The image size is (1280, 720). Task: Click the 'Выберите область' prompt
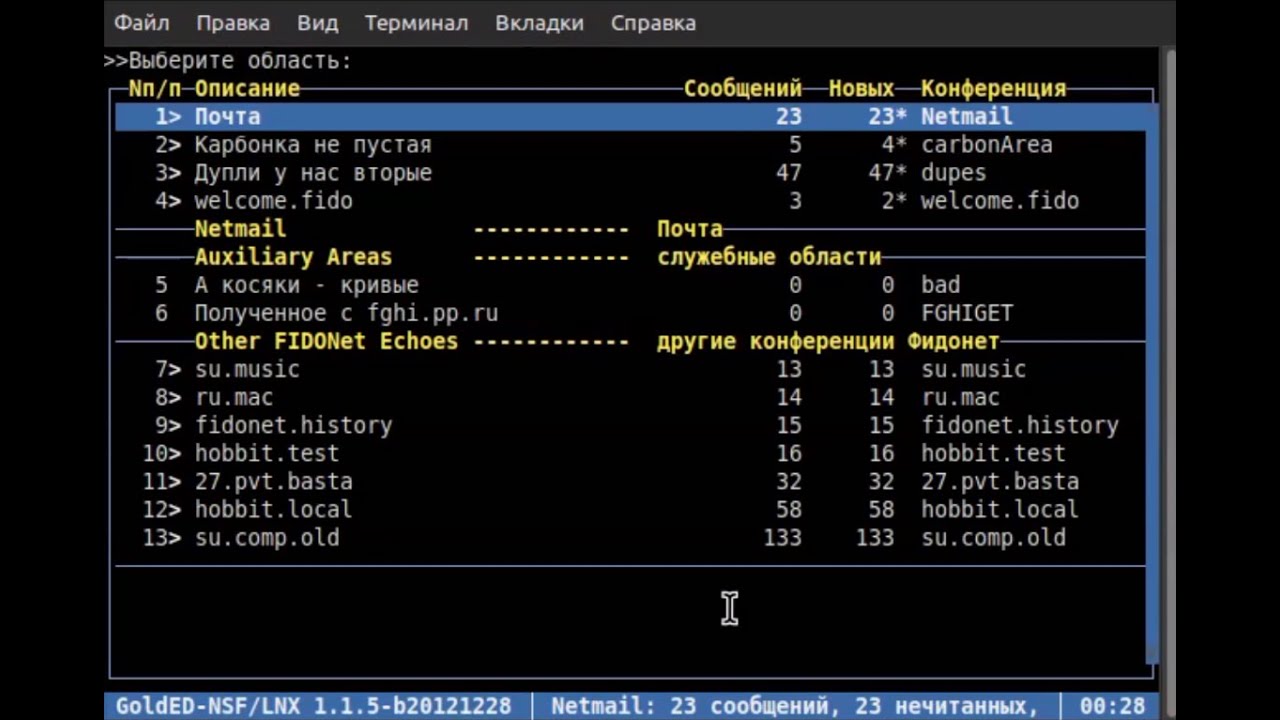pyautogui.click(x=240, y=61)
